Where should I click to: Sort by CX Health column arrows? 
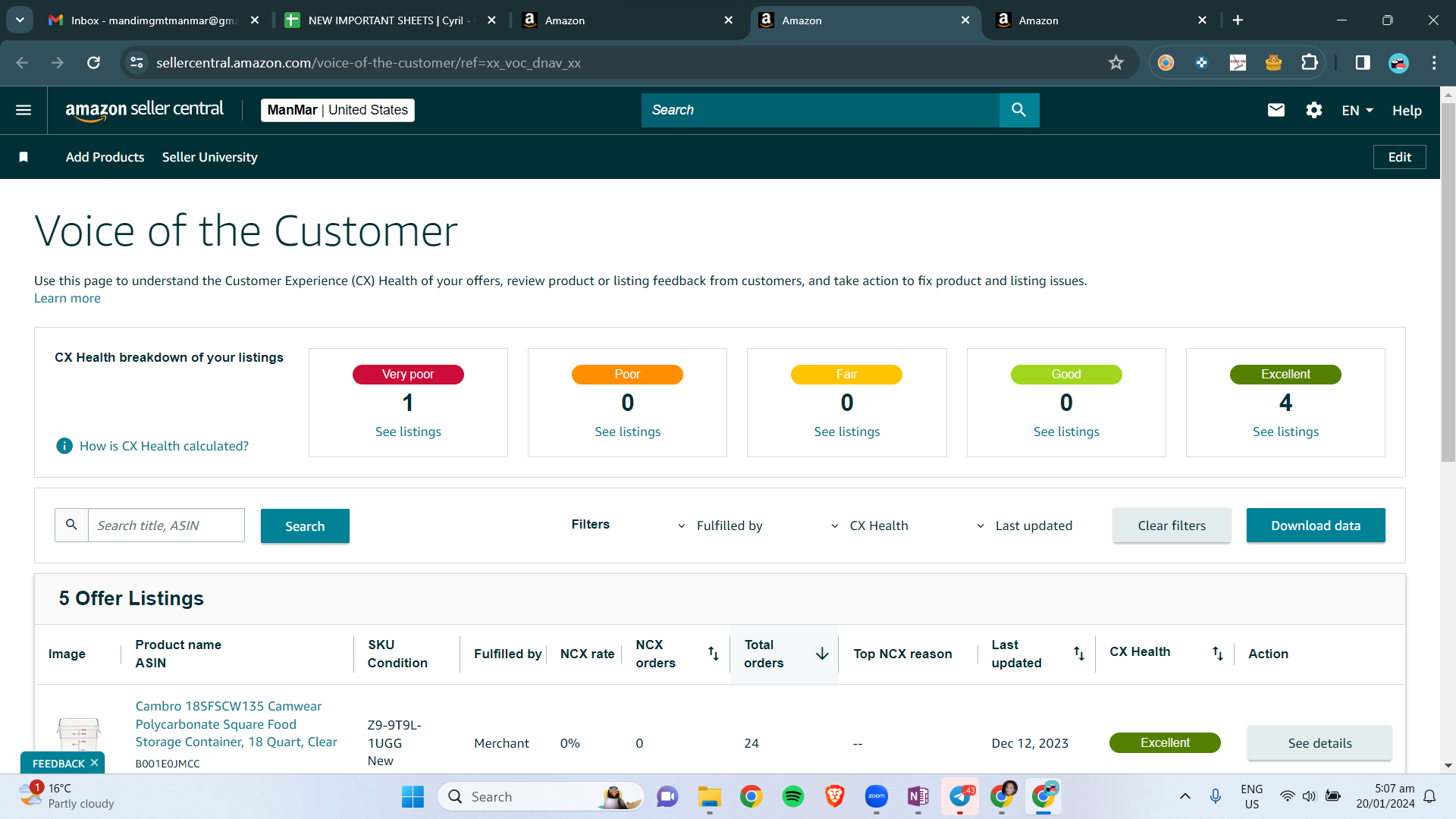click(1218, 654)
